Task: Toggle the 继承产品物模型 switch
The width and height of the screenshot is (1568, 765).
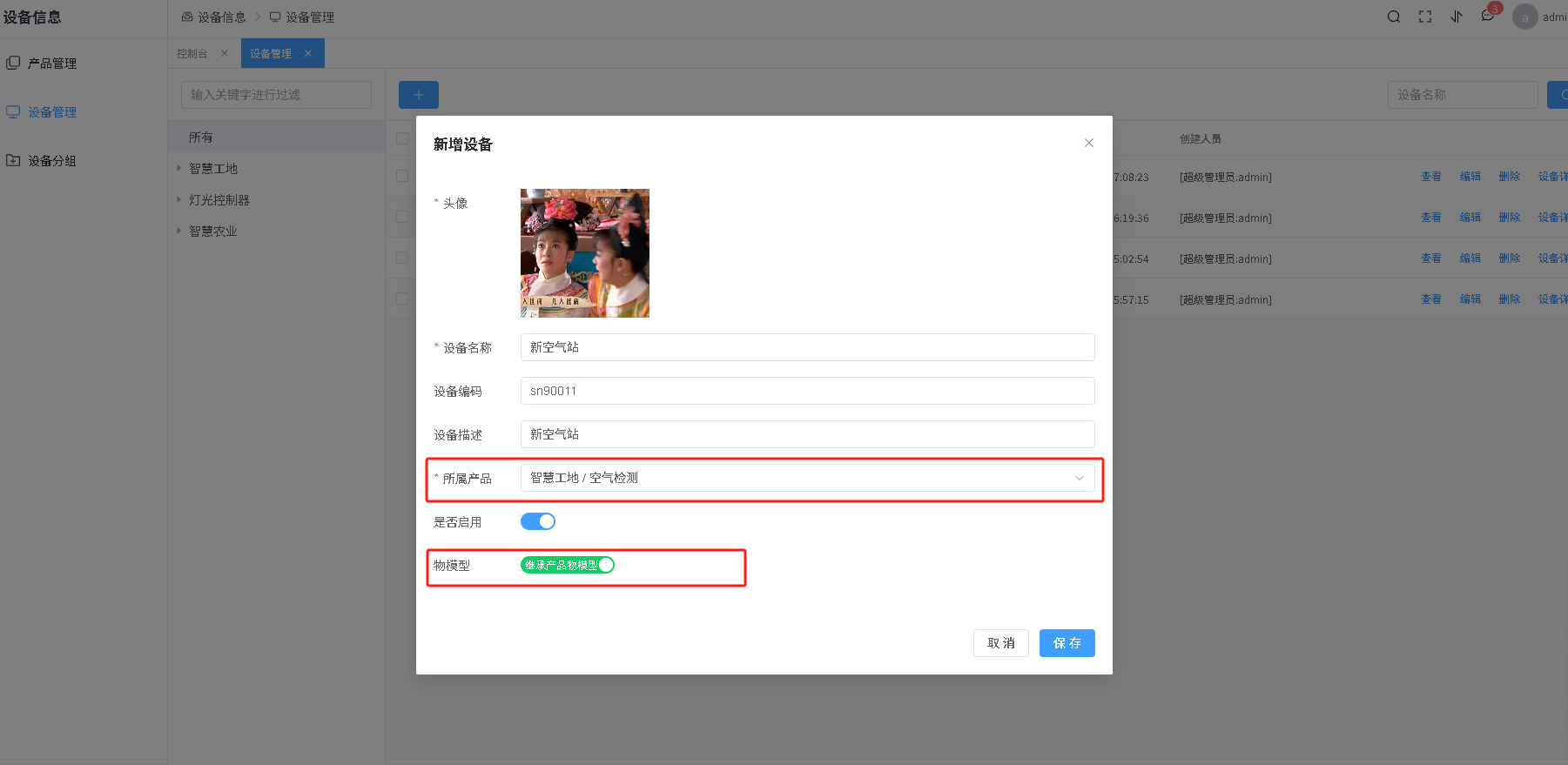Action: tap(567, 565)
